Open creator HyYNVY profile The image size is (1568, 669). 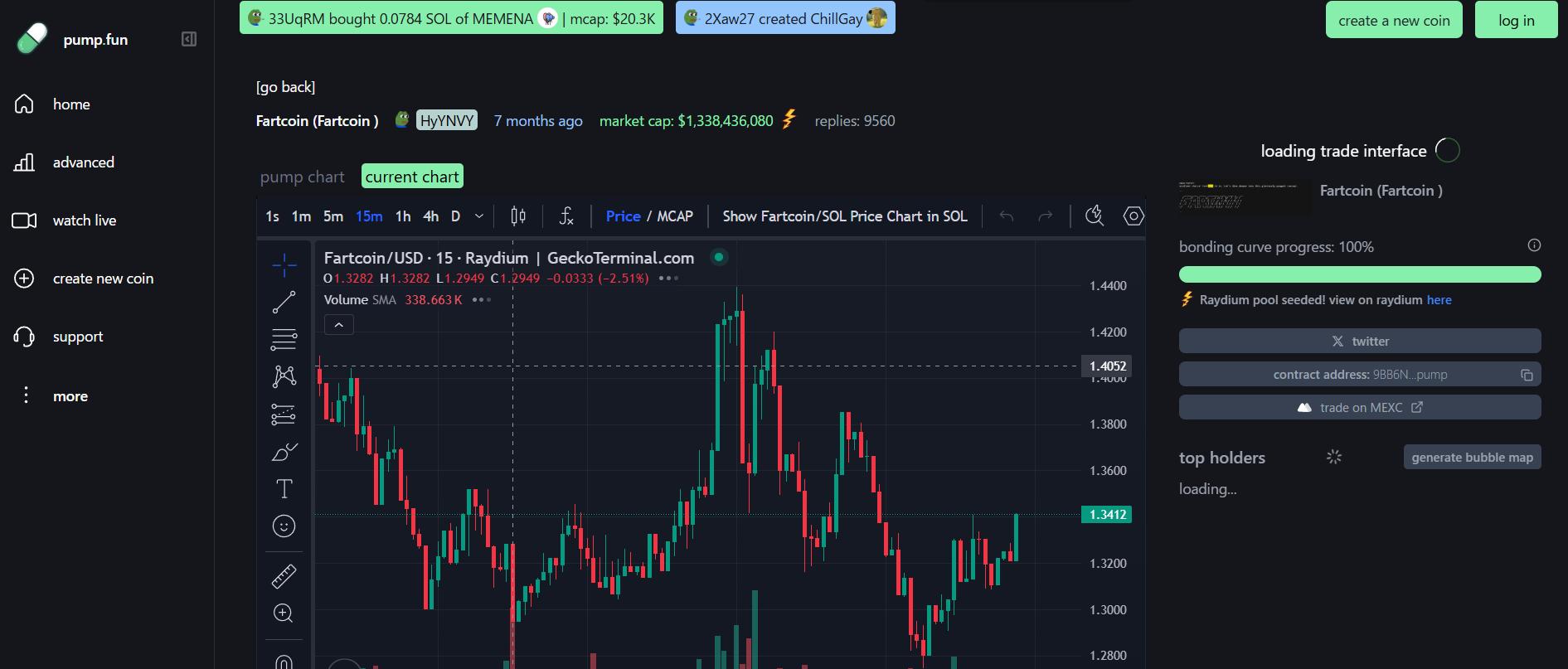[447, 121]
